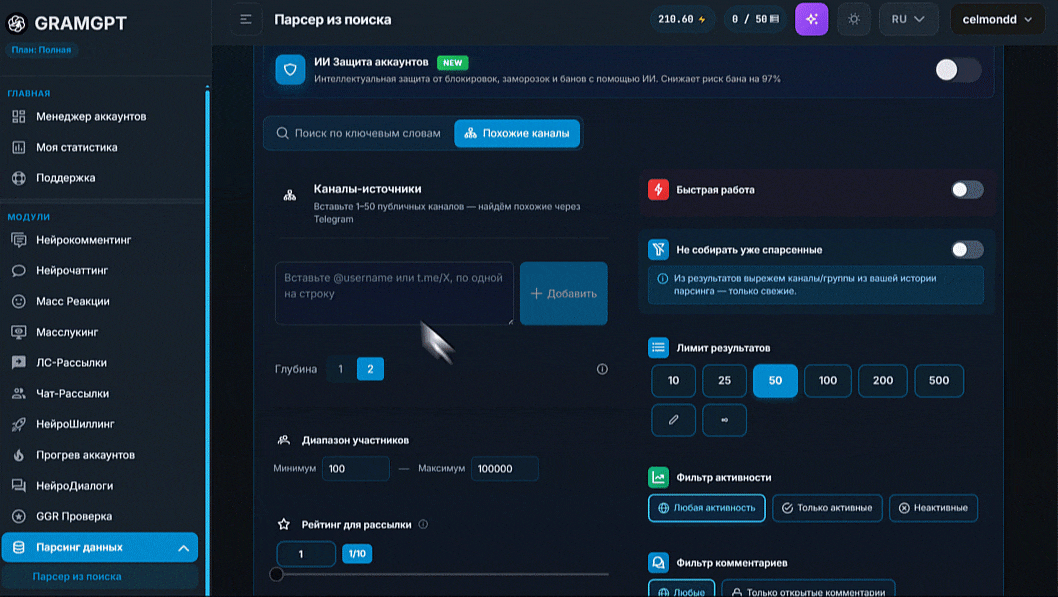Viewport: 1058px width, 597px height.
Task: Click the Максимум participants field
Action: tap(505, 469)
